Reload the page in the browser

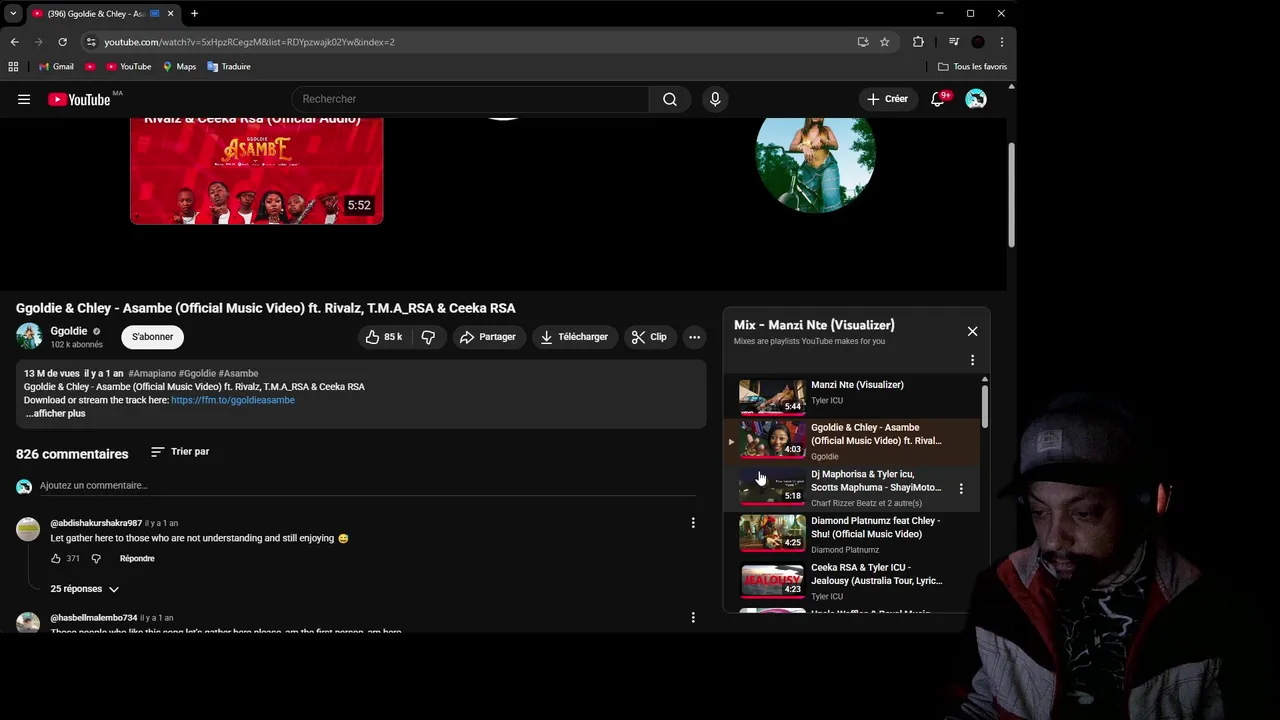click(x=62, y=42)
